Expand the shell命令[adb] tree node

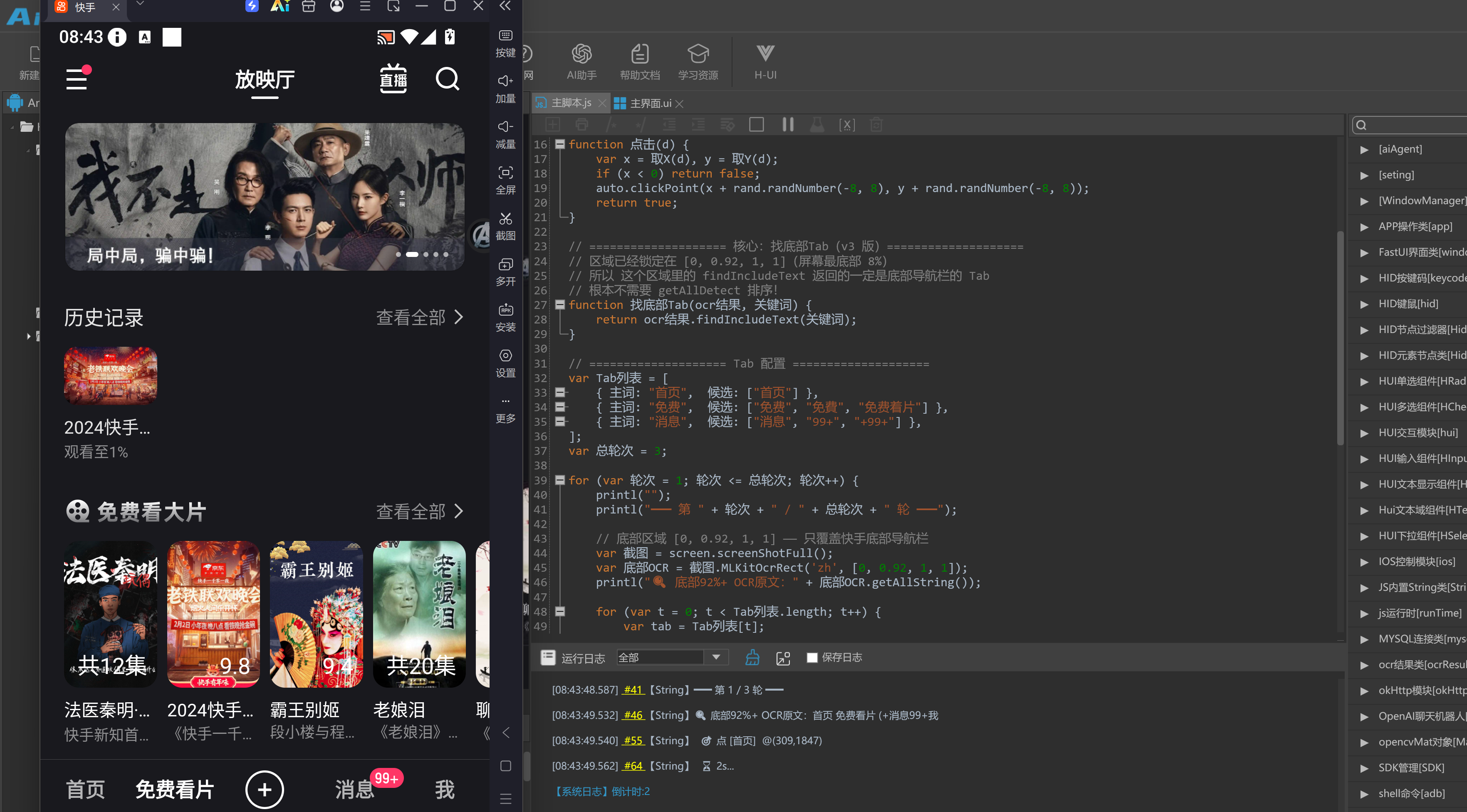[1364, 794]
